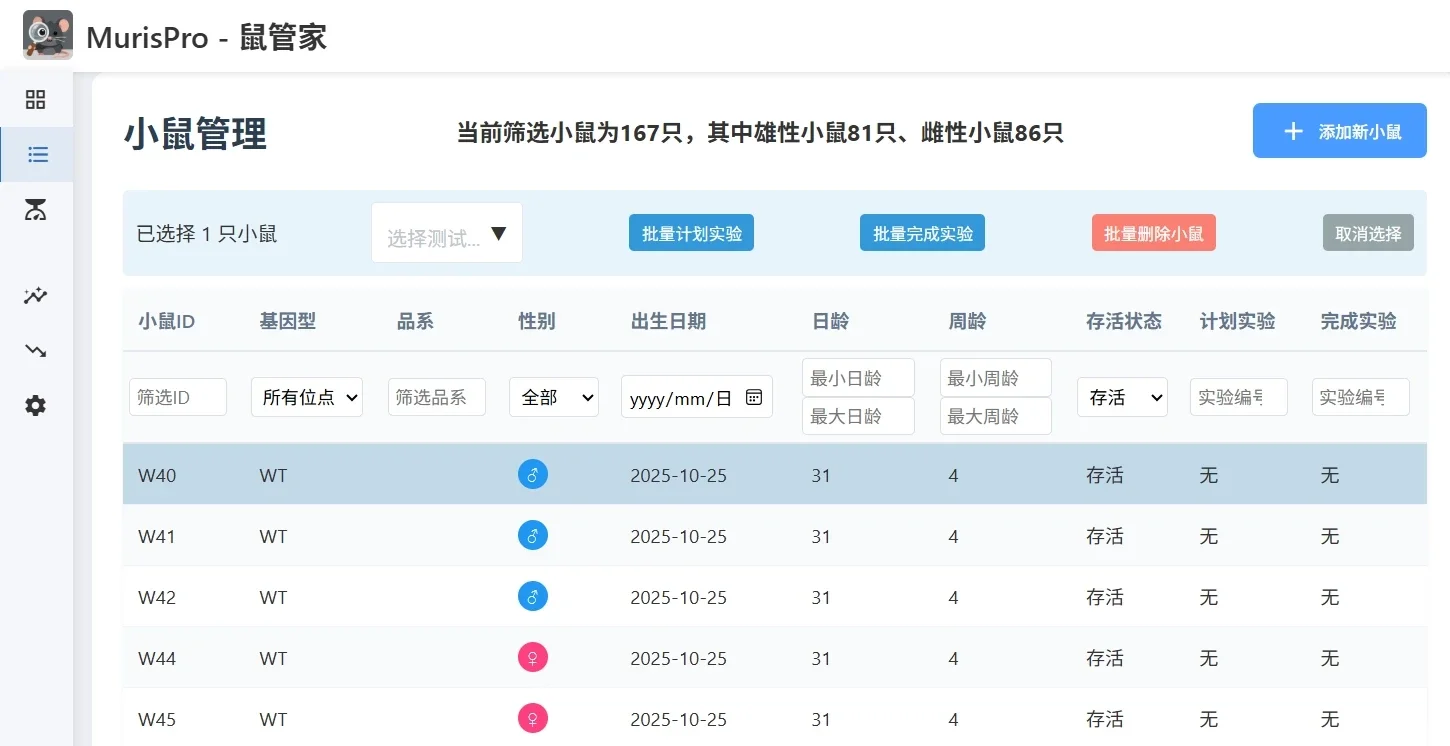This screenshot has width=1450, height=746.
Task: Open the 存活 survival status dropdown
Action: (1121, 397)
